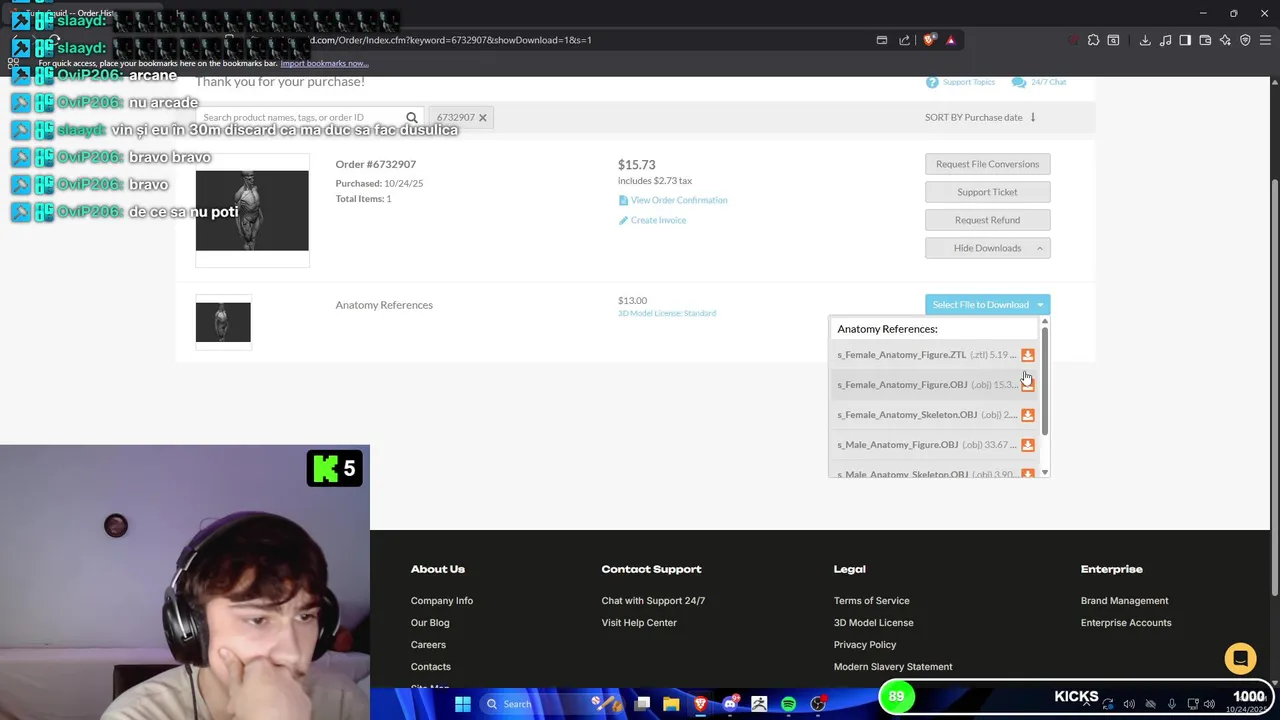Open Modern Slavery Statement footer link
The height and width of the screenshot is (720, 1280).
[893, 667]
